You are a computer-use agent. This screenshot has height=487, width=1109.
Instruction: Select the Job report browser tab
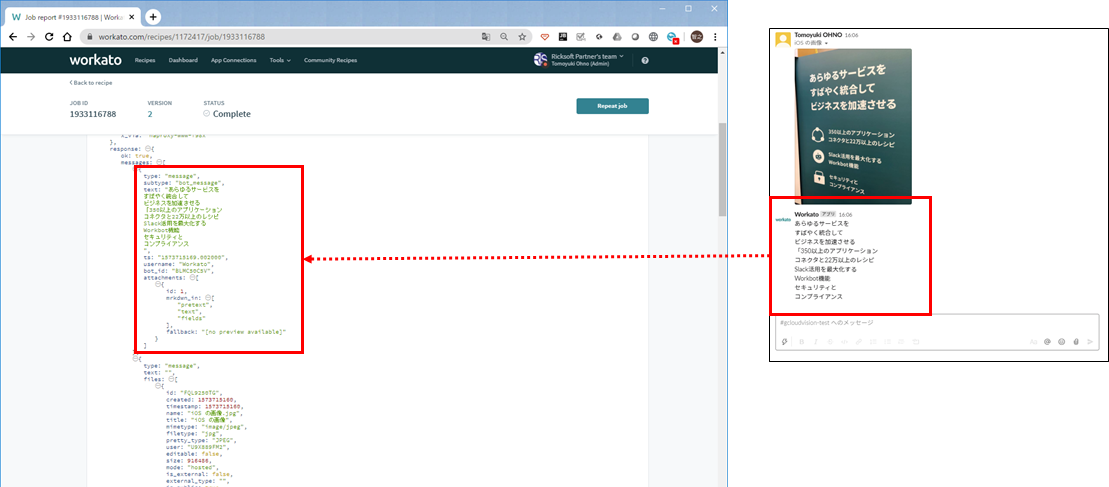pos(71,16)
